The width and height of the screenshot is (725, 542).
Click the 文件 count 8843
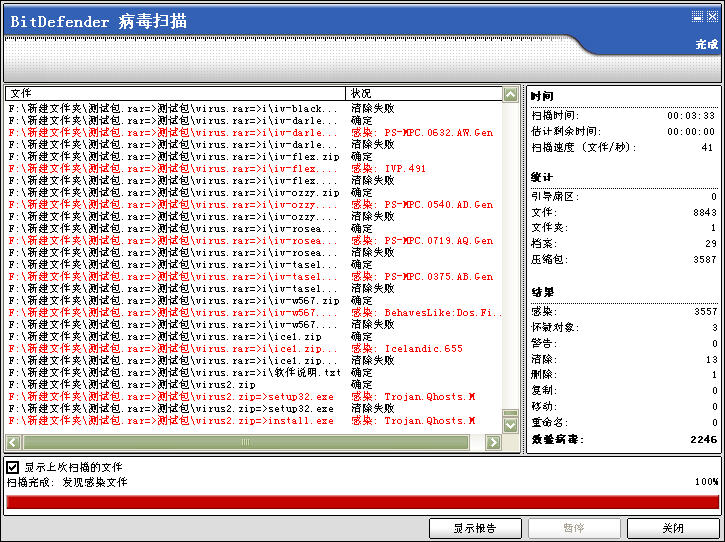tap(705, 212)
